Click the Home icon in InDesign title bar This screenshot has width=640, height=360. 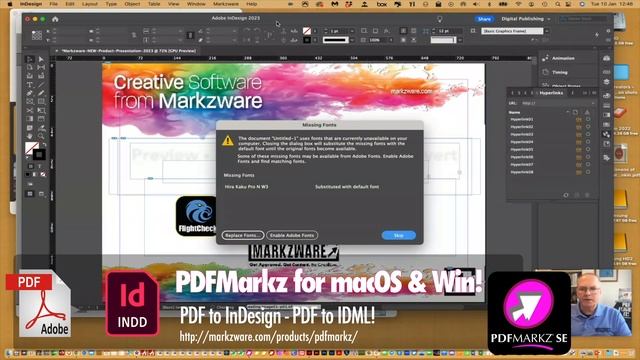tap(55, 19)
